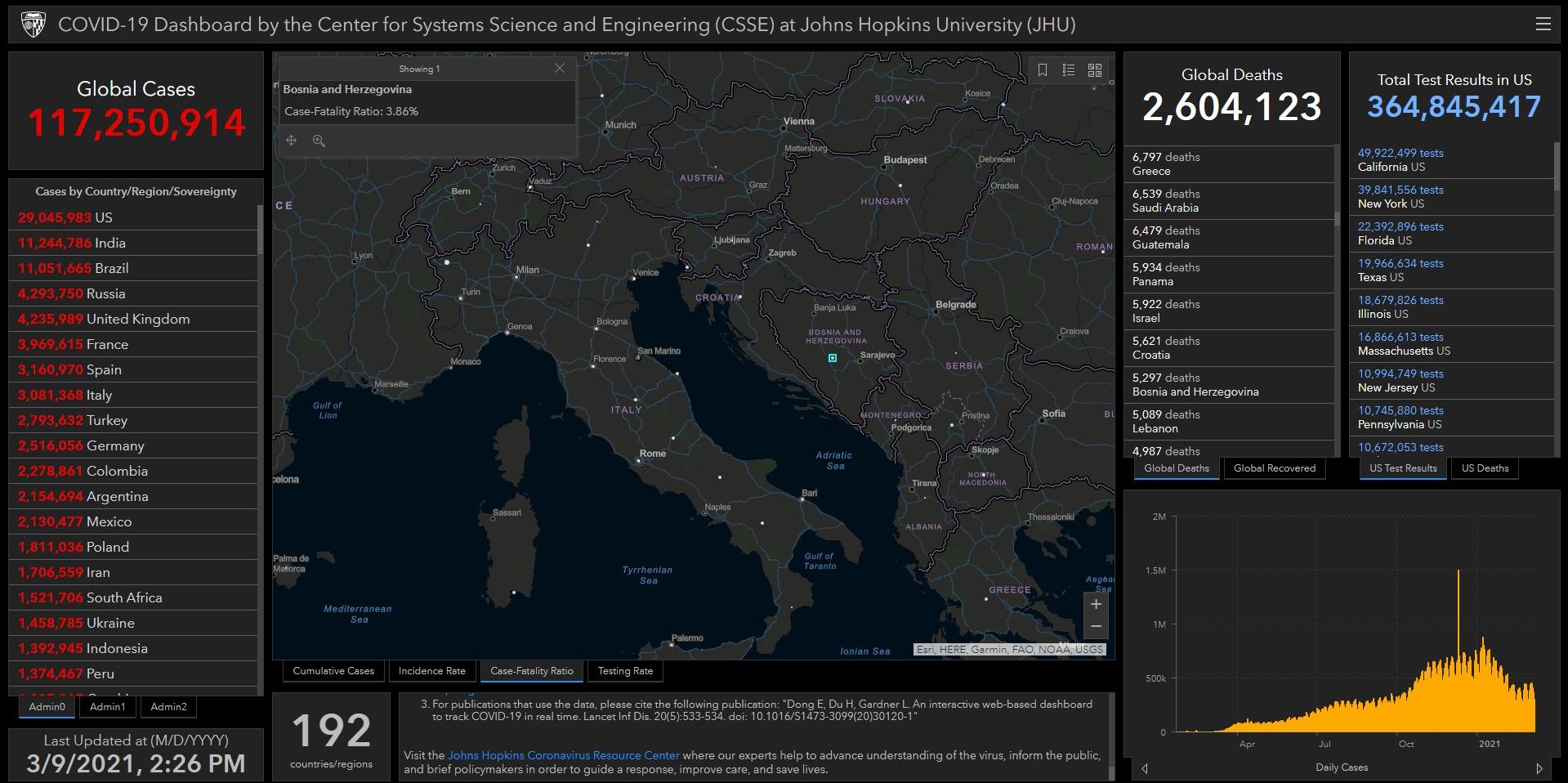Click Israel in the deaths list
Viewport: 1568px width, 783px height.
tap(1229, 311)
